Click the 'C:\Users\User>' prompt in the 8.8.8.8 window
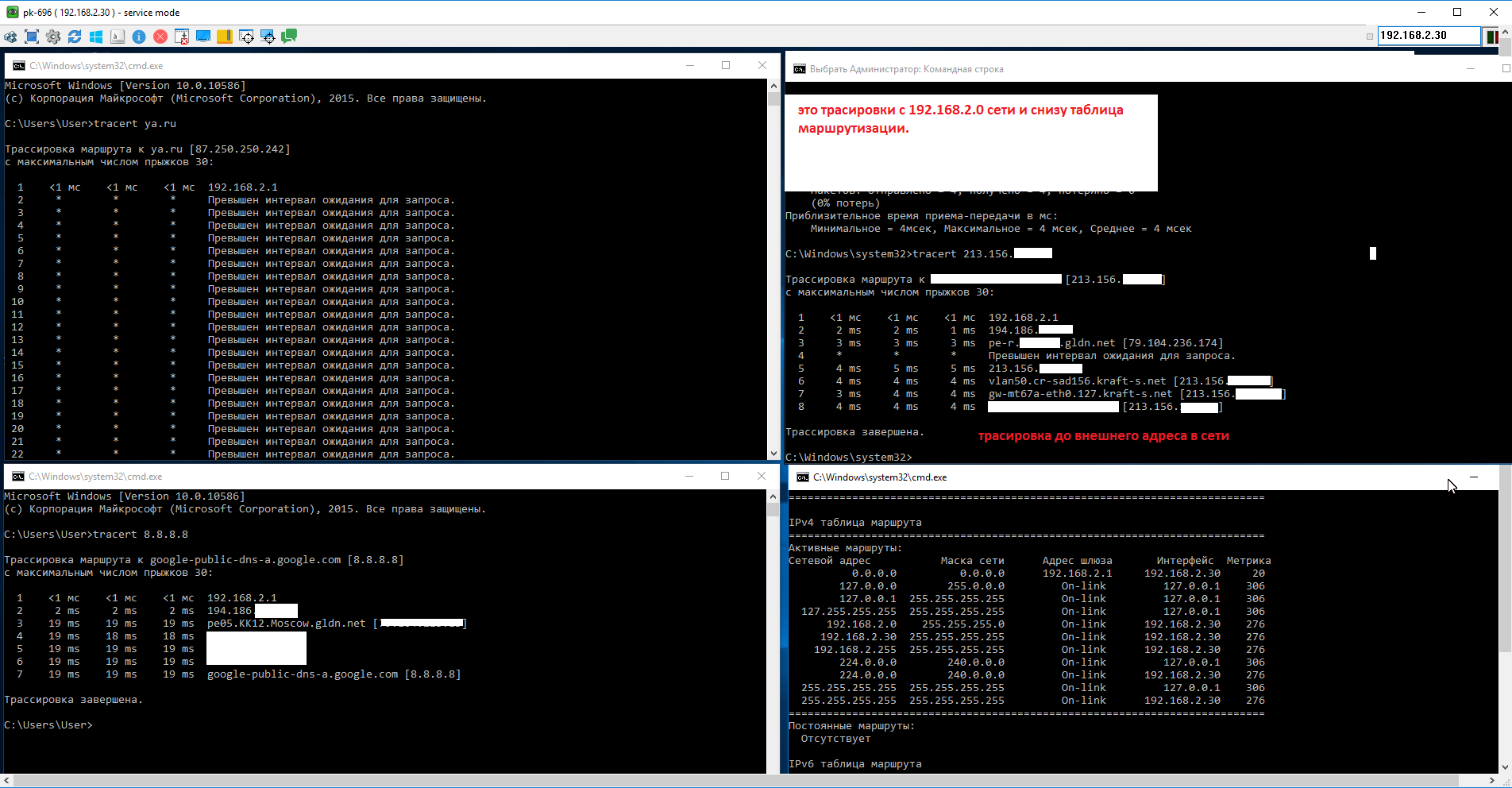The image size is (1512, 788). point(48,725)
